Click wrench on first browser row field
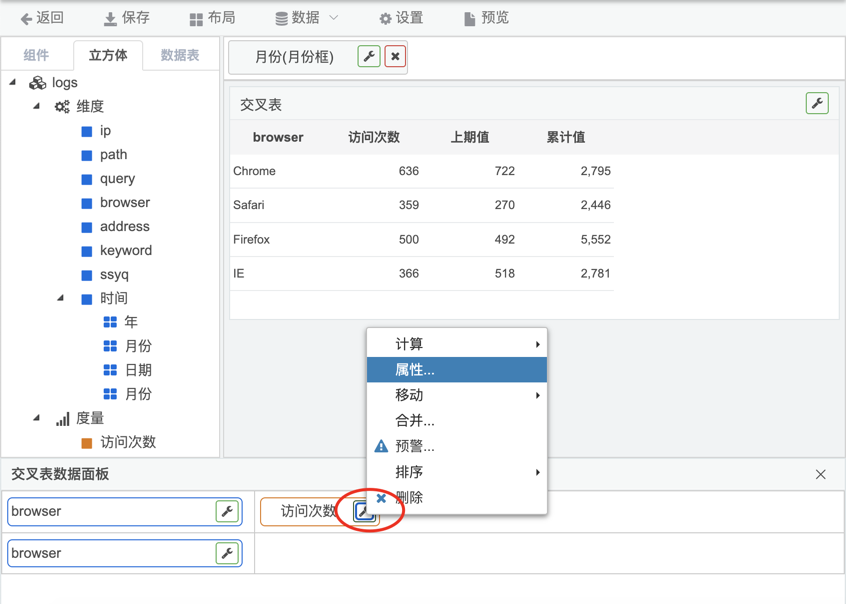Screen dimensions: 846x604 click(x=227, y=512)
